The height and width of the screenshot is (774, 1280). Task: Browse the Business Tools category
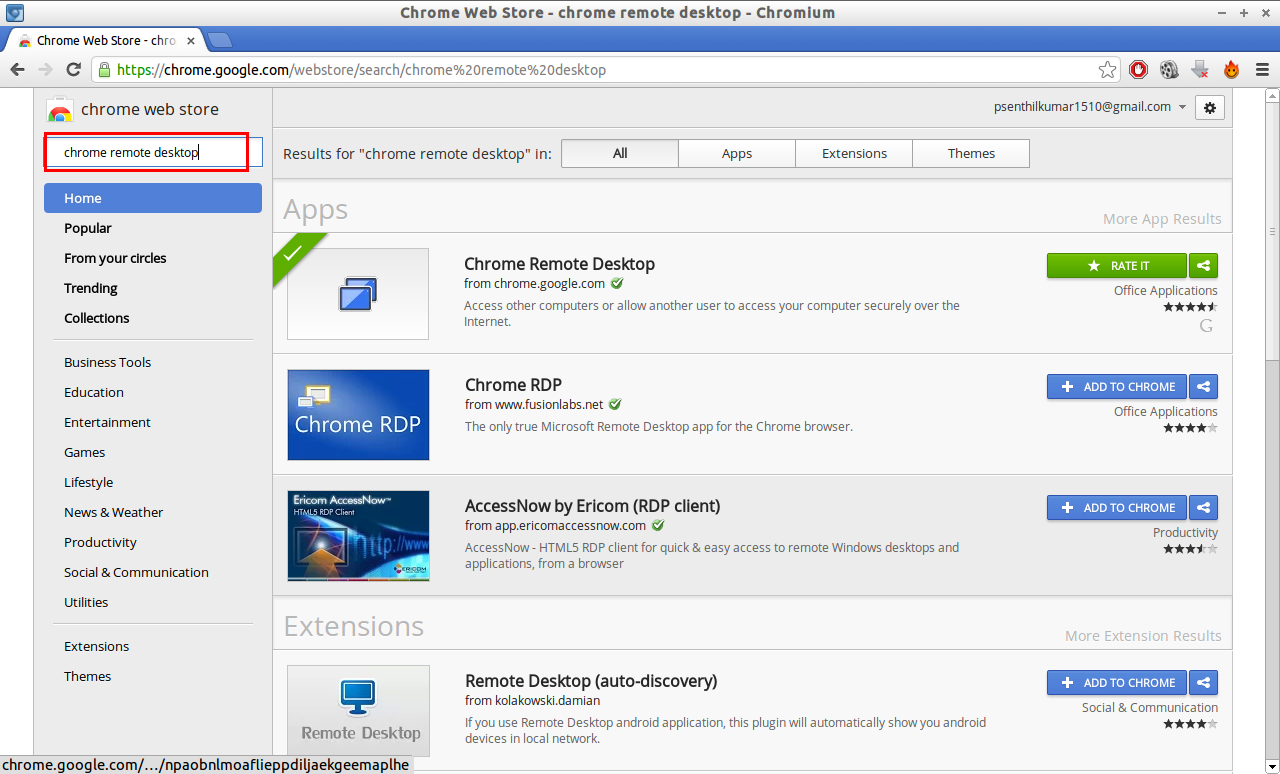pyautogui.click(x=108, y=362)
